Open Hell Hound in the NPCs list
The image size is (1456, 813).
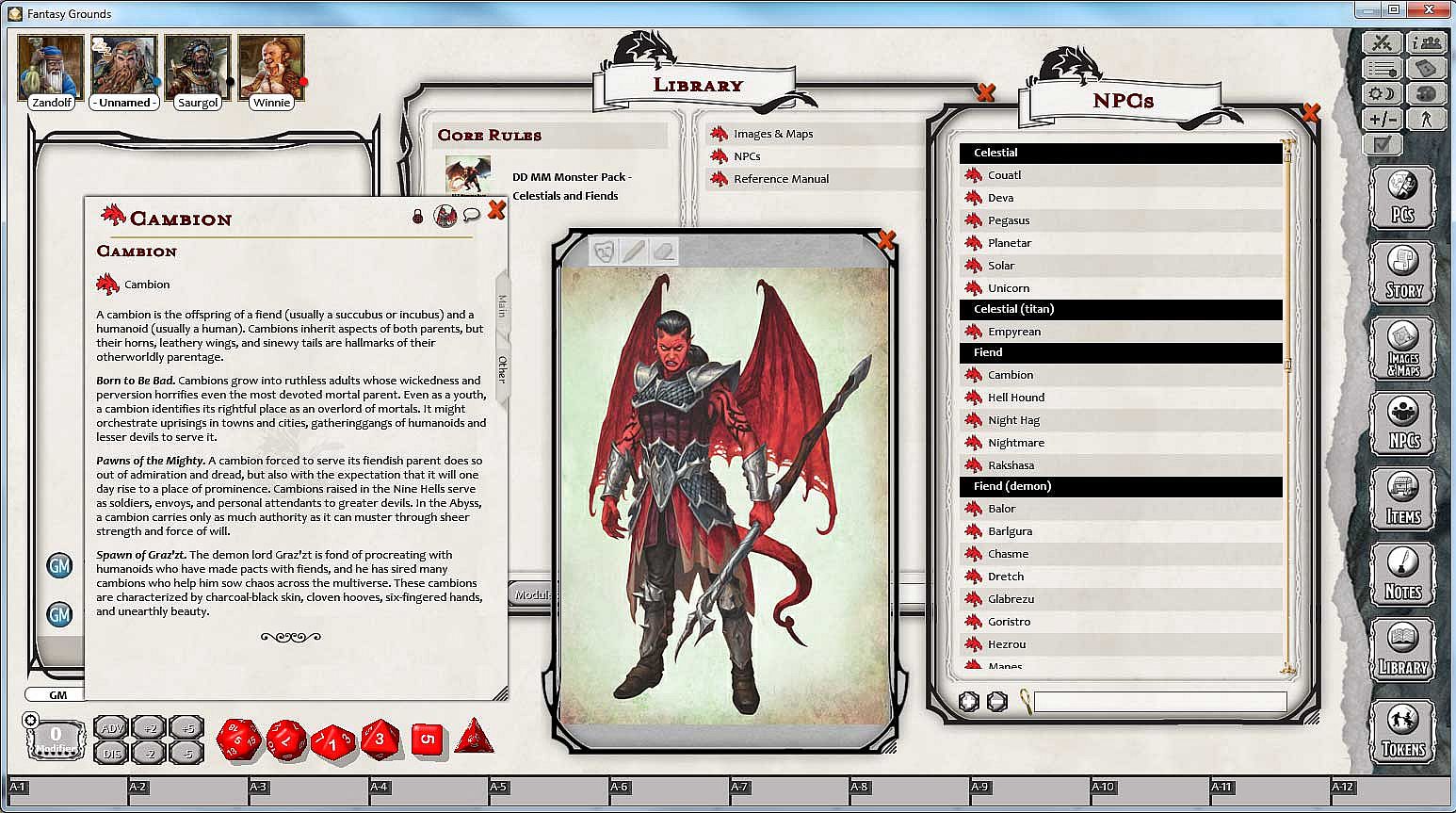pos(1122,398)
